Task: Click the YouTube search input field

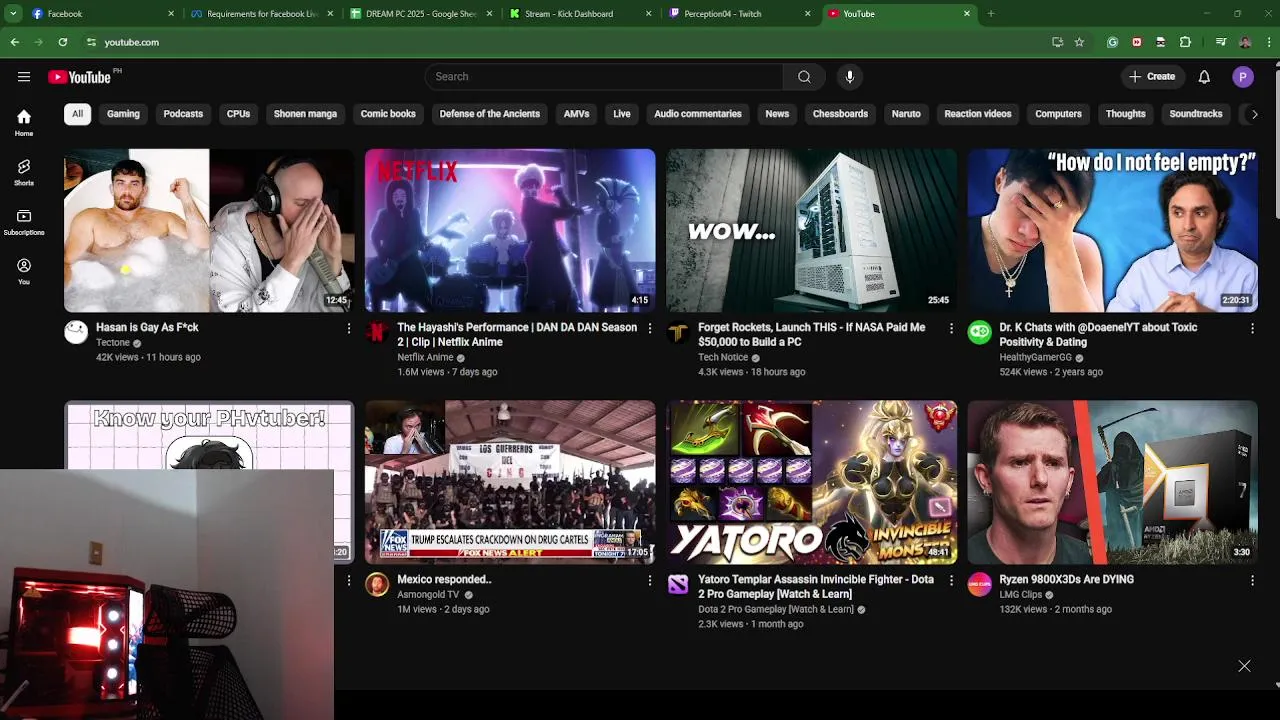Action: click(604, 77)
